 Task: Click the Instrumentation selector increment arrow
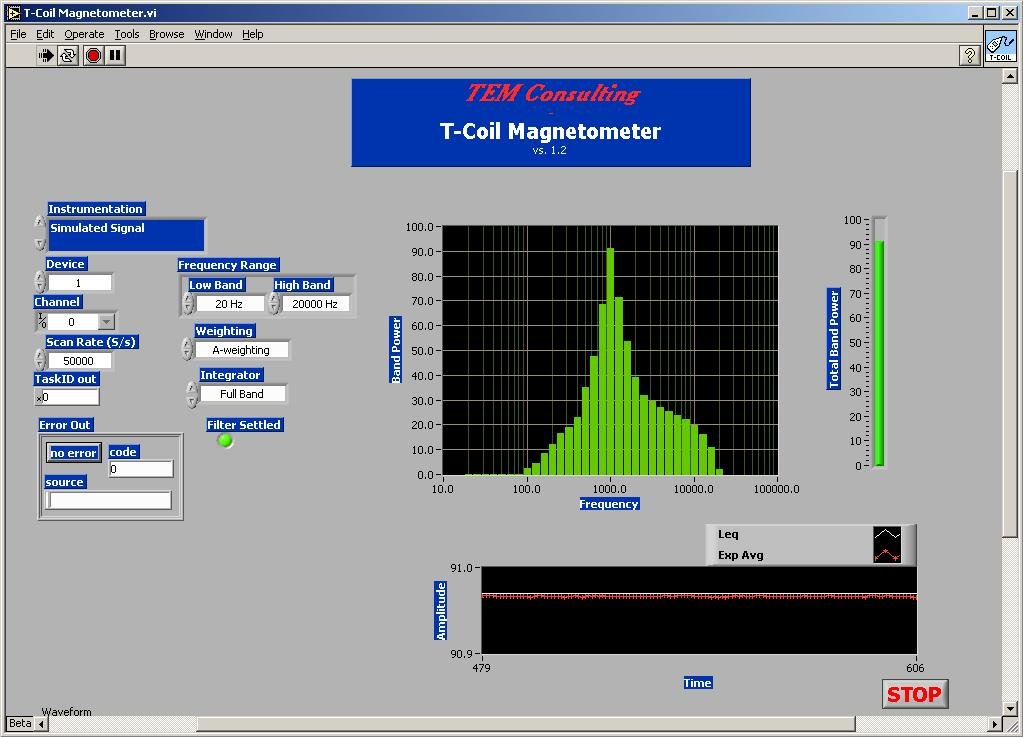click(40, 223)
